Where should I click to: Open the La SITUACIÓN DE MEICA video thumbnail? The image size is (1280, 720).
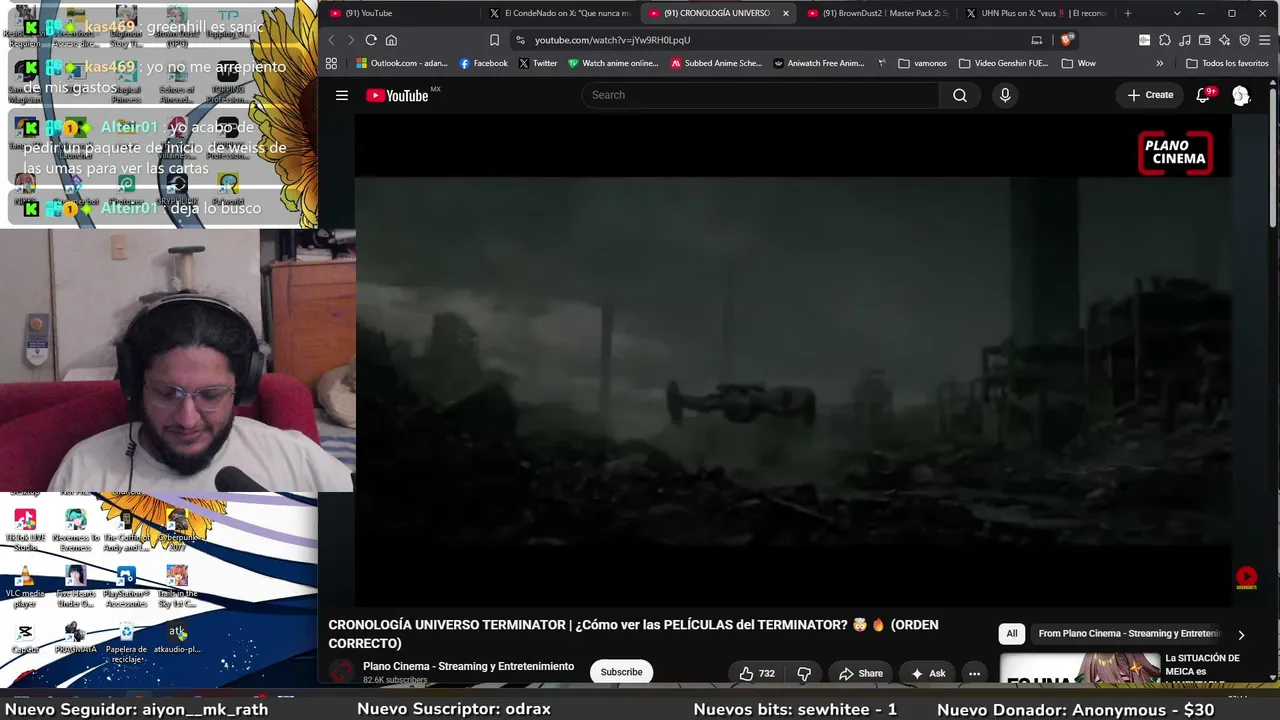(1080, 669)
